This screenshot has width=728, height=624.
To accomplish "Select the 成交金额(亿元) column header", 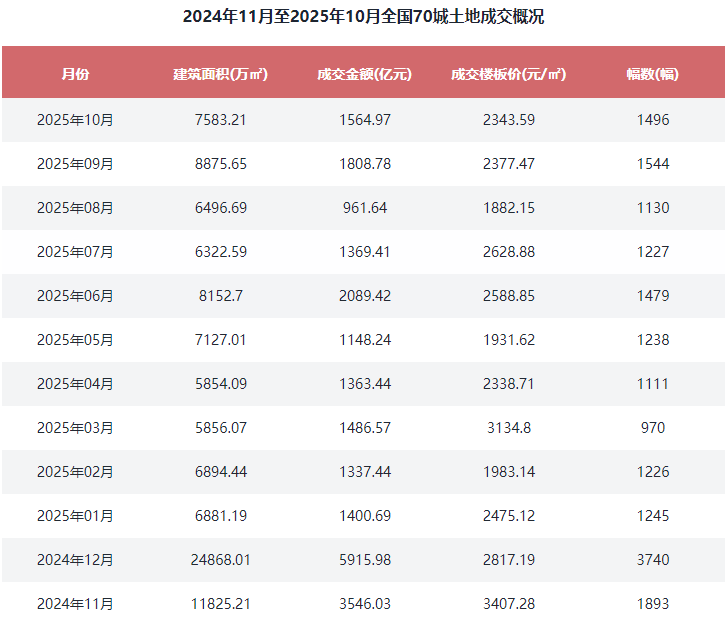I will (364, 74).
